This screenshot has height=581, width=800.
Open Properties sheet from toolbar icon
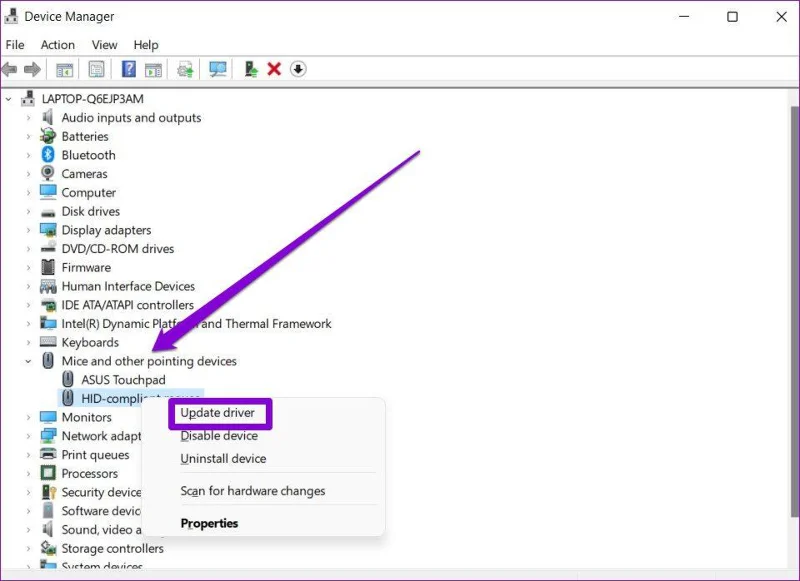click(96, 69)
